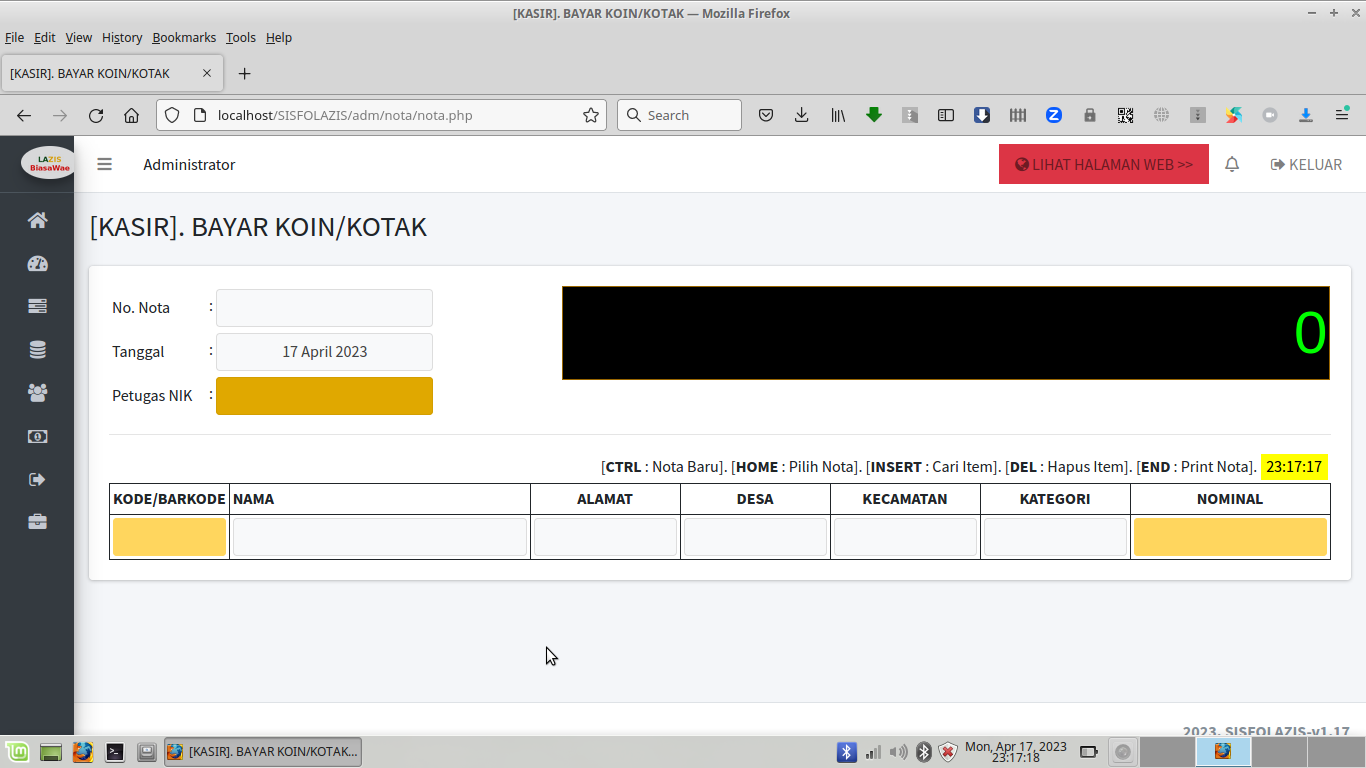Click the URL address bar
This screenshot has height=768, width=1366.
tap(381, 115)
